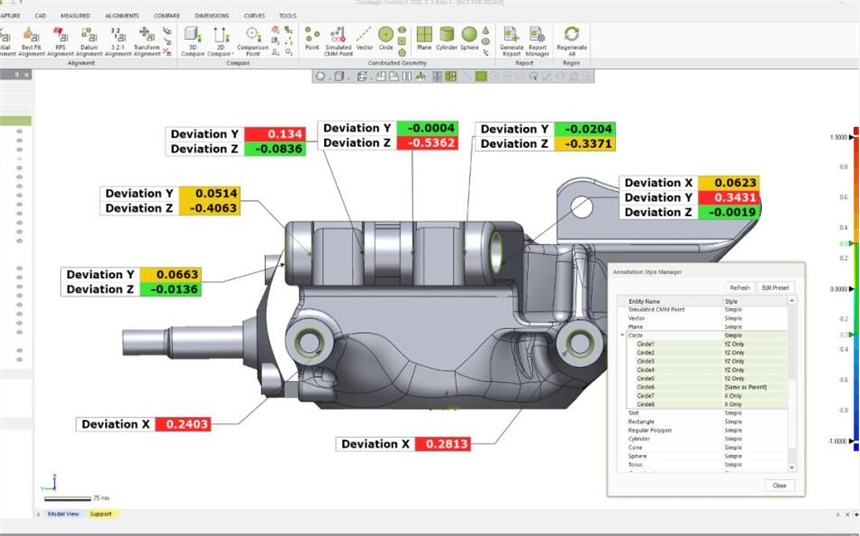Viewport: 860px width, 536px height.
Task: Toggle the green shaded display button in view toolbar
Action: (481, 76)
